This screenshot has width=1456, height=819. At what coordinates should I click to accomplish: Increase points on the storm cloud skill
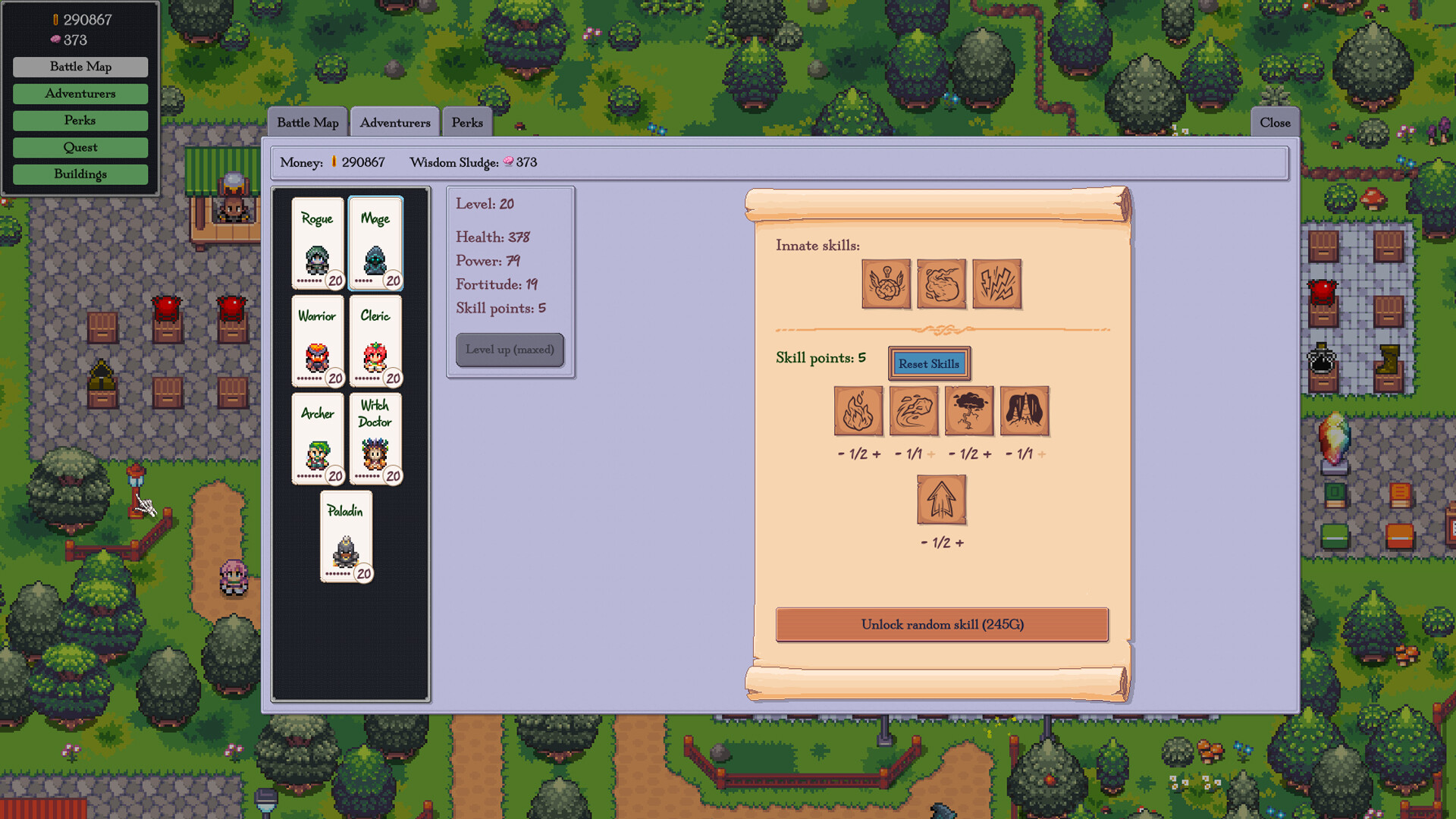click(x=987, y=454)
